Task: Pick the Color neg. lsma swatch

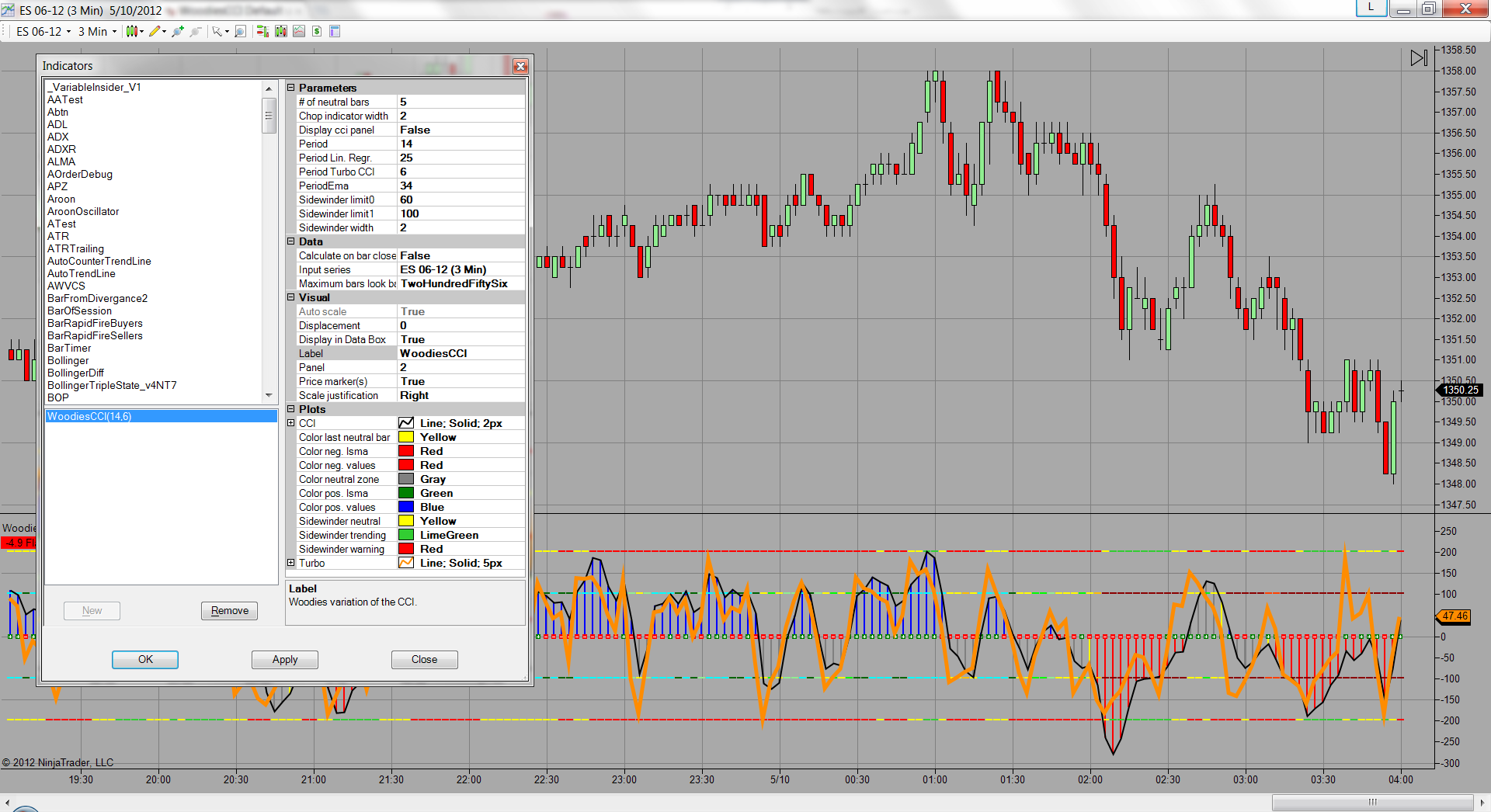Action: point(406,451)
